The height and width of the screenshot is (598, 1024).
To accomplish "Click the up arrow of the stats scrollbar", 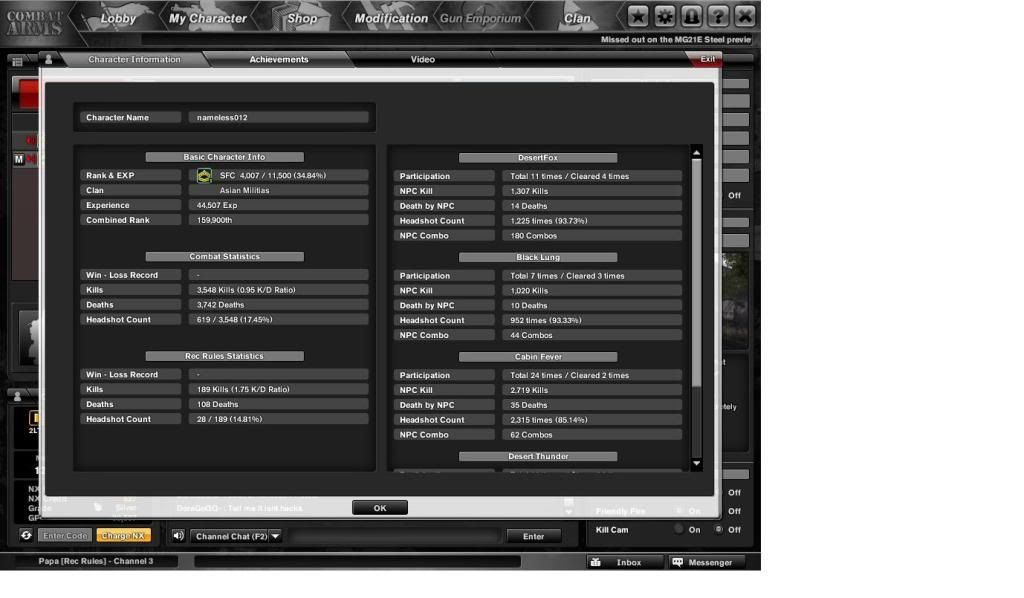I will pyautogui.click(x=696, y=153).
